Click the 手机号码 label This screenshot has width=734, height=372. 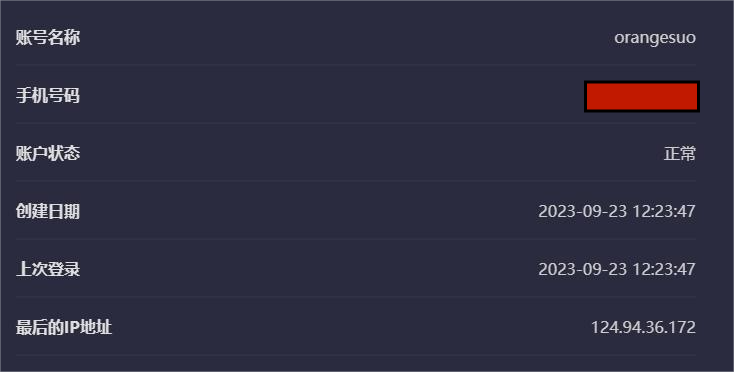click(48, 96)
